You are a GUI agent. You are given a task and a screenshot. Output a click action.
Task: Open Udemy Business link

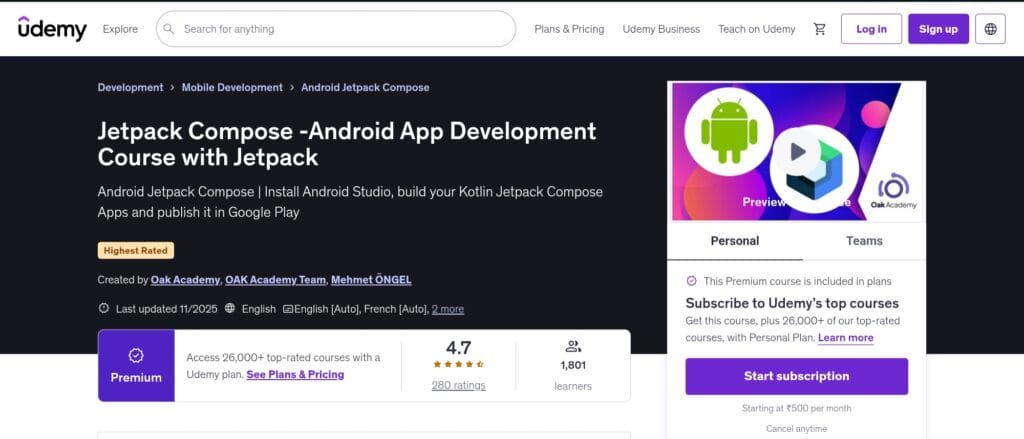(661, 29)
